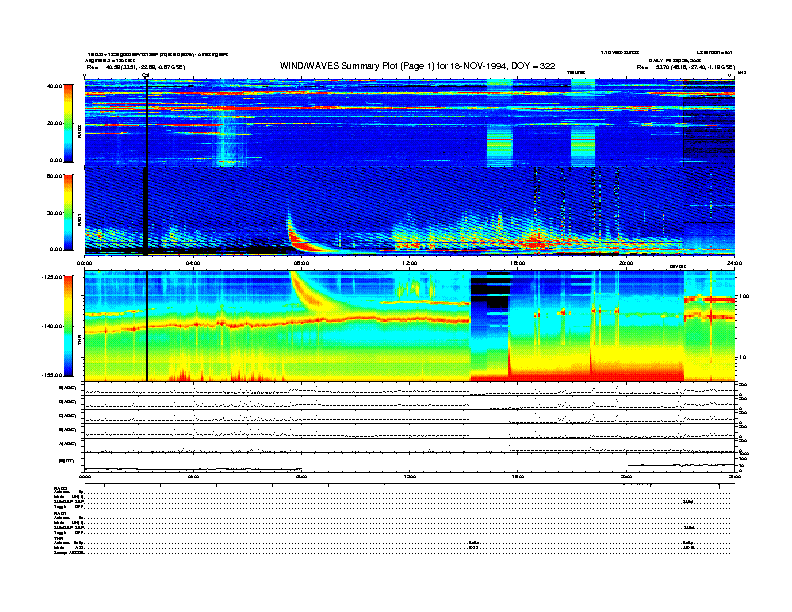Click the 100 tick on TNR right axis
Viewport: 792px width, 612px height.
pos(743,296)
